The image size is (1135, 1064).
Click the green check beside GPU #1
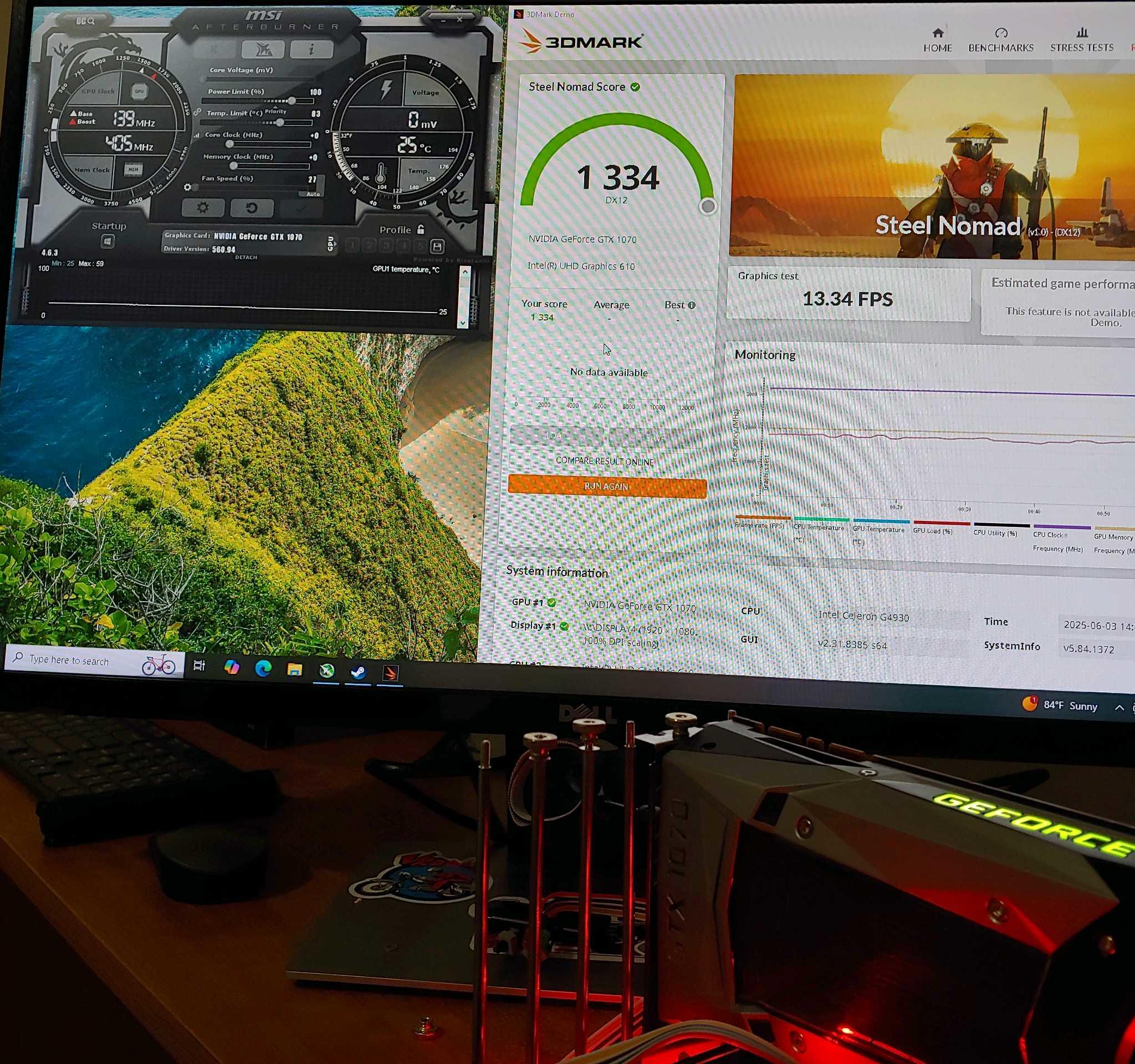551,602
